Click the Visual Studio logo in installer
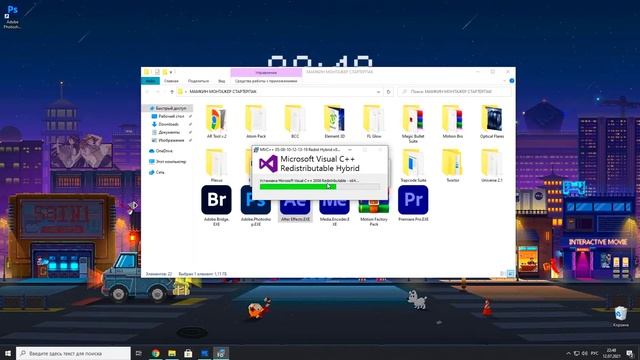Viewport: 640px width, 360px height. [268, 164]
